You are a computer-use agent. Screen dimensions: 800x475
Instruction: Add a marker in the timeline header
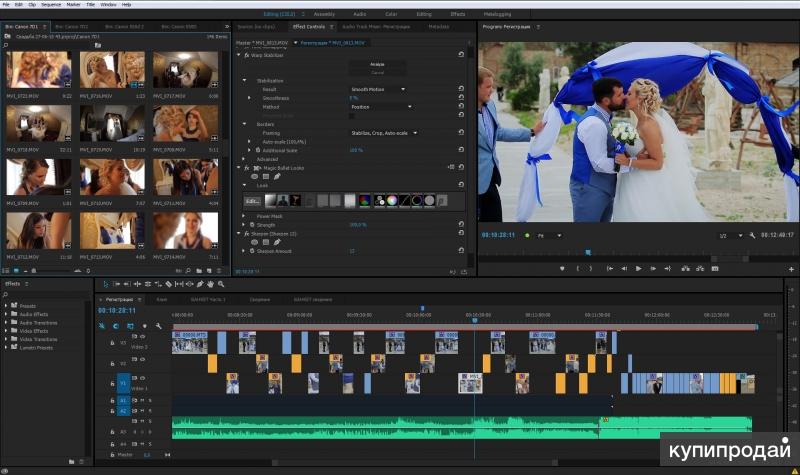click(x=145, y=326)
